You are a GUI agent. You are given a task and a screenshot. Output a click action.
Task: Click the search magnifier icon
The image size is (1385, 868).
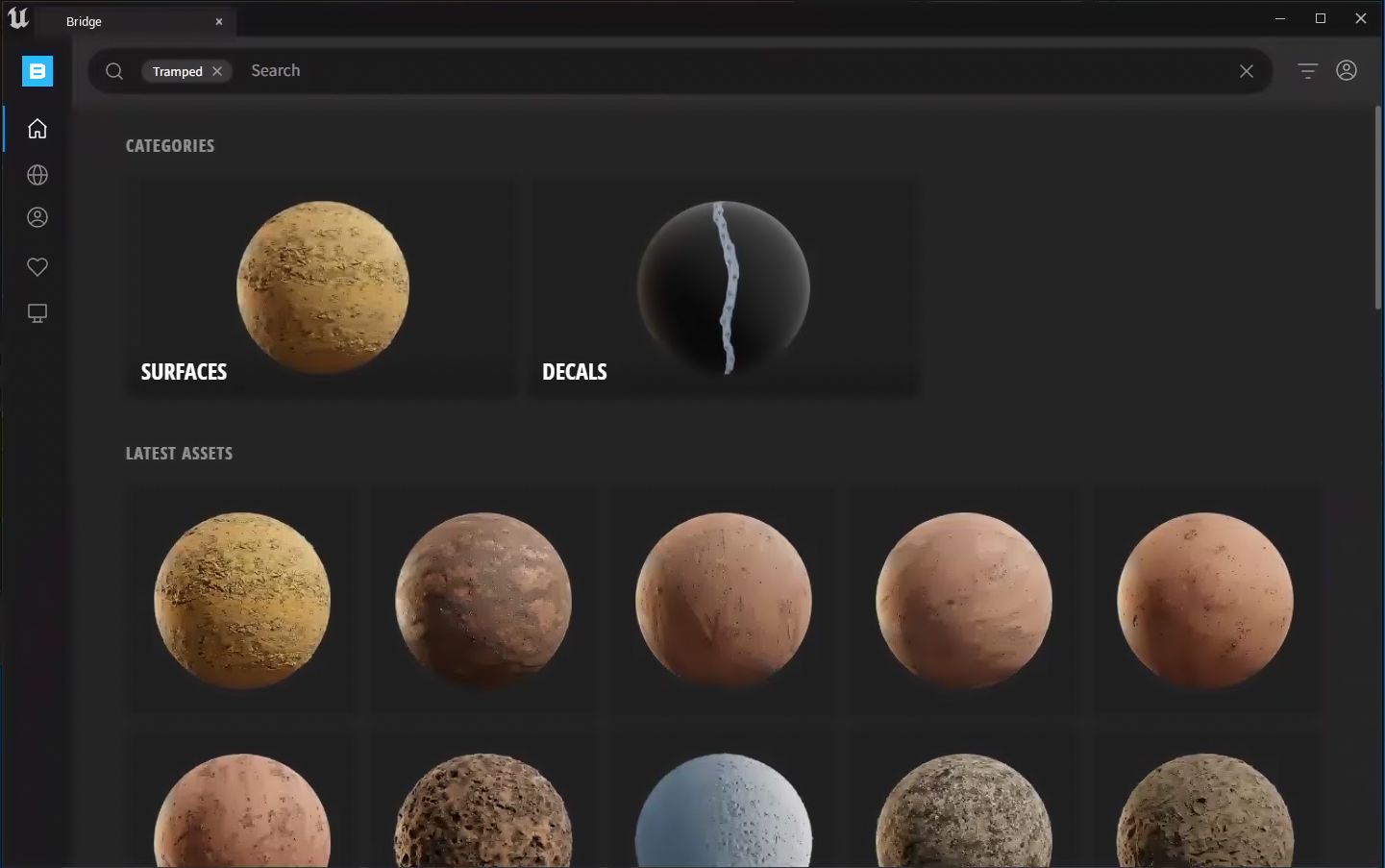click(114, 71)
